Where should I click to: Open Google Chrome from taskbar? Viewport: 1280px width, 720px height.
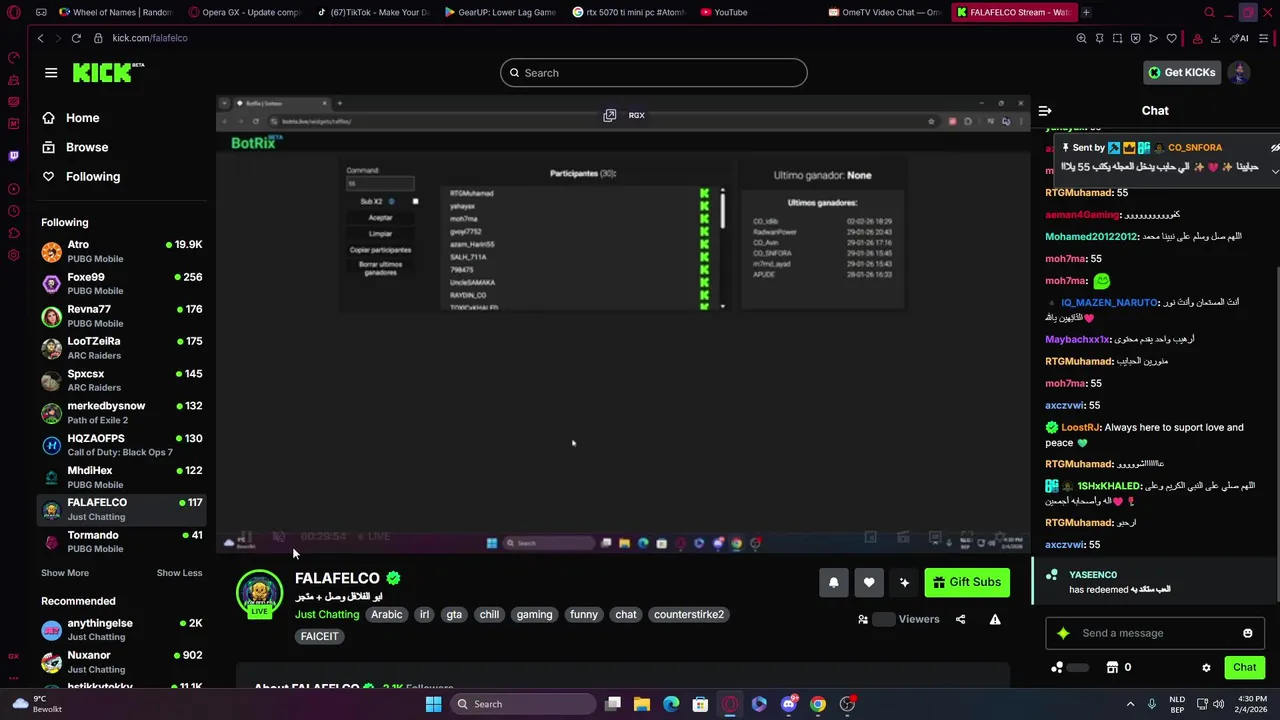pos(818,704)
